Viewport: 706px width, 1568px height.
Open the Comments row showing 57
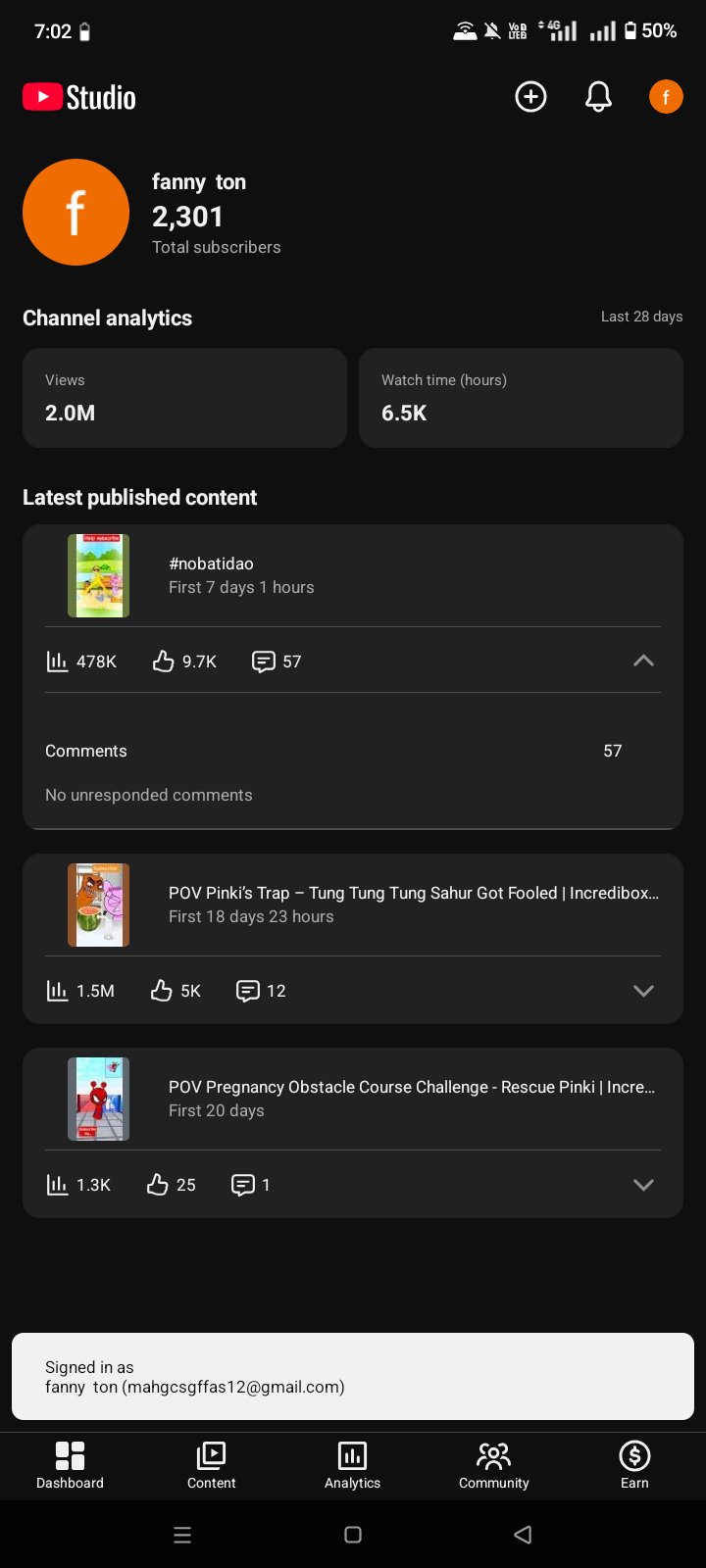pos(353,751)
